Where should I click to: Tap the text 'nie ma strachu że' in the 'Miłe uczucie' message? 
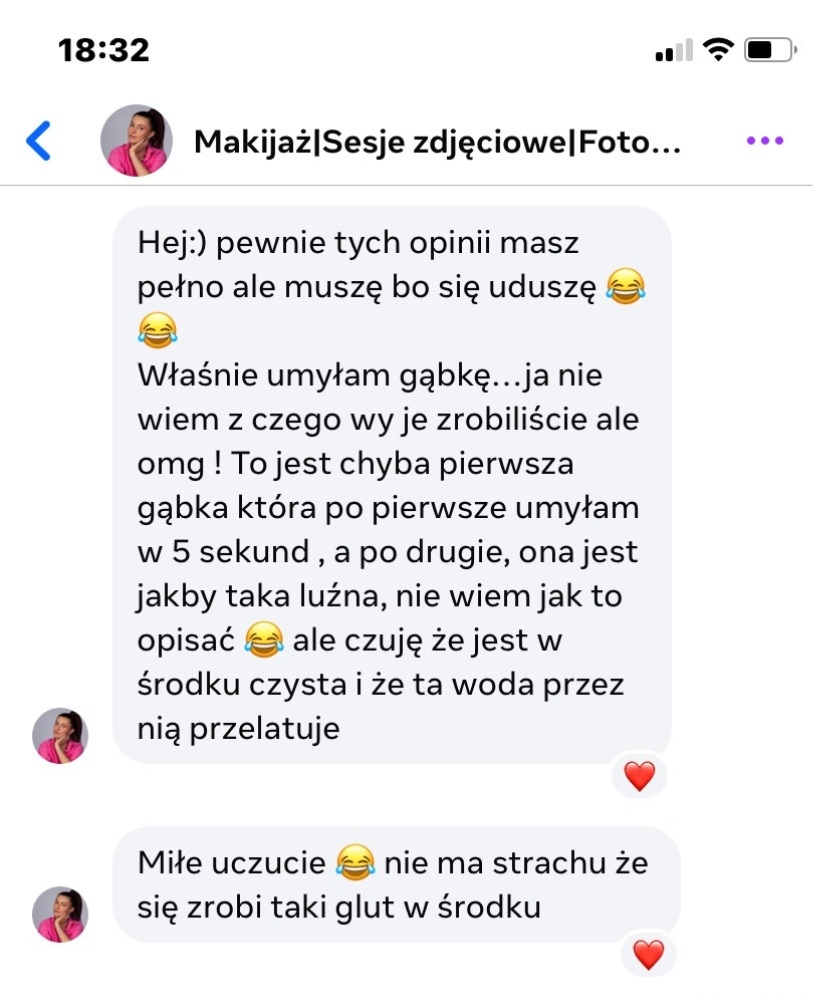(x=516, y=863)
